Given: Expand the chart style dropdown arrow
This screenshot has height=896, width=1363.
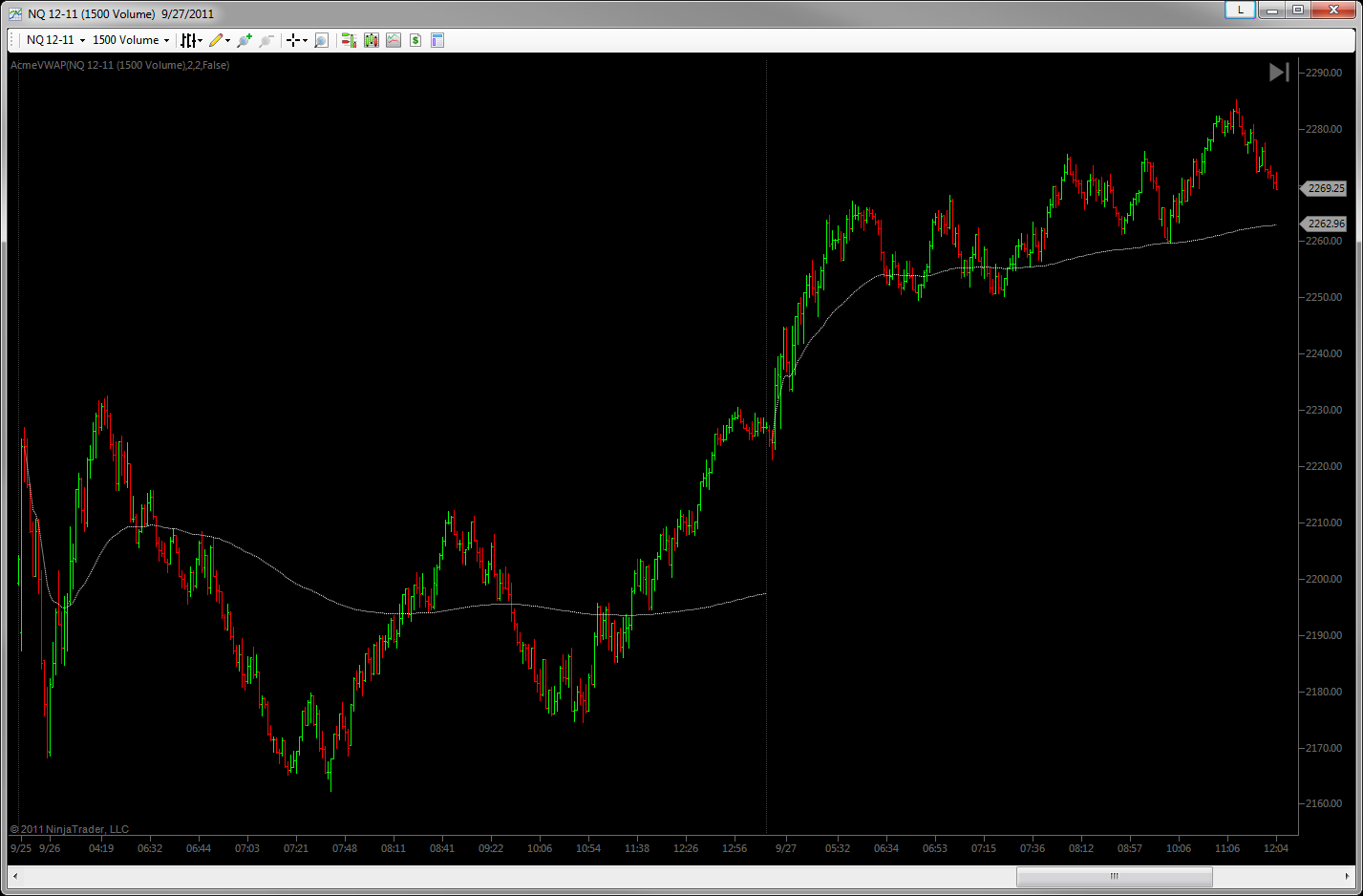Looking at the screenshot, I should [201, 40].
